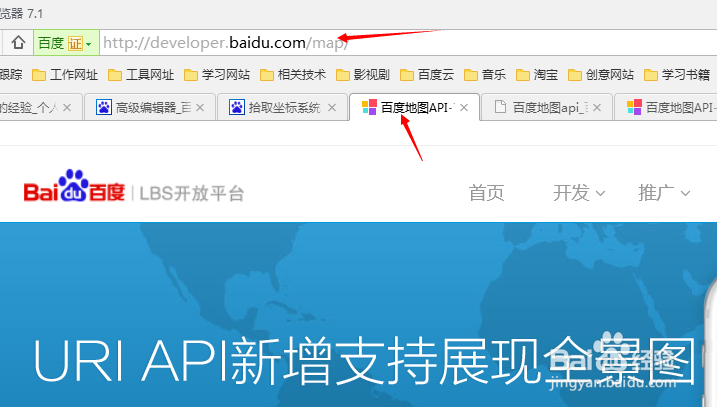Open the 淘宝 bookmark folder
Image resolution: width=717 pixels, height=407 pixels.
click(x=537, y=75)
